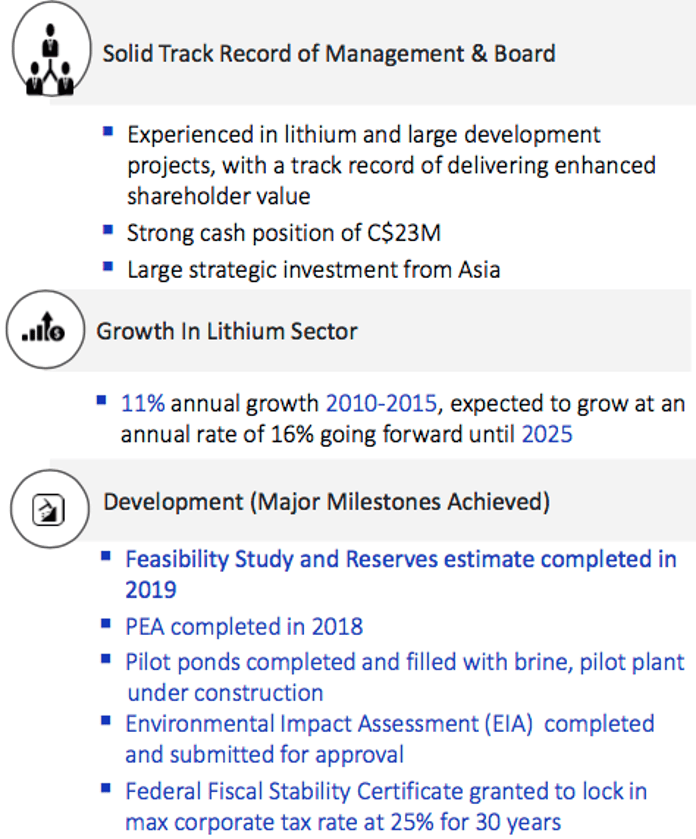Click the PEA completed in 2018 text

click(244, 627)
